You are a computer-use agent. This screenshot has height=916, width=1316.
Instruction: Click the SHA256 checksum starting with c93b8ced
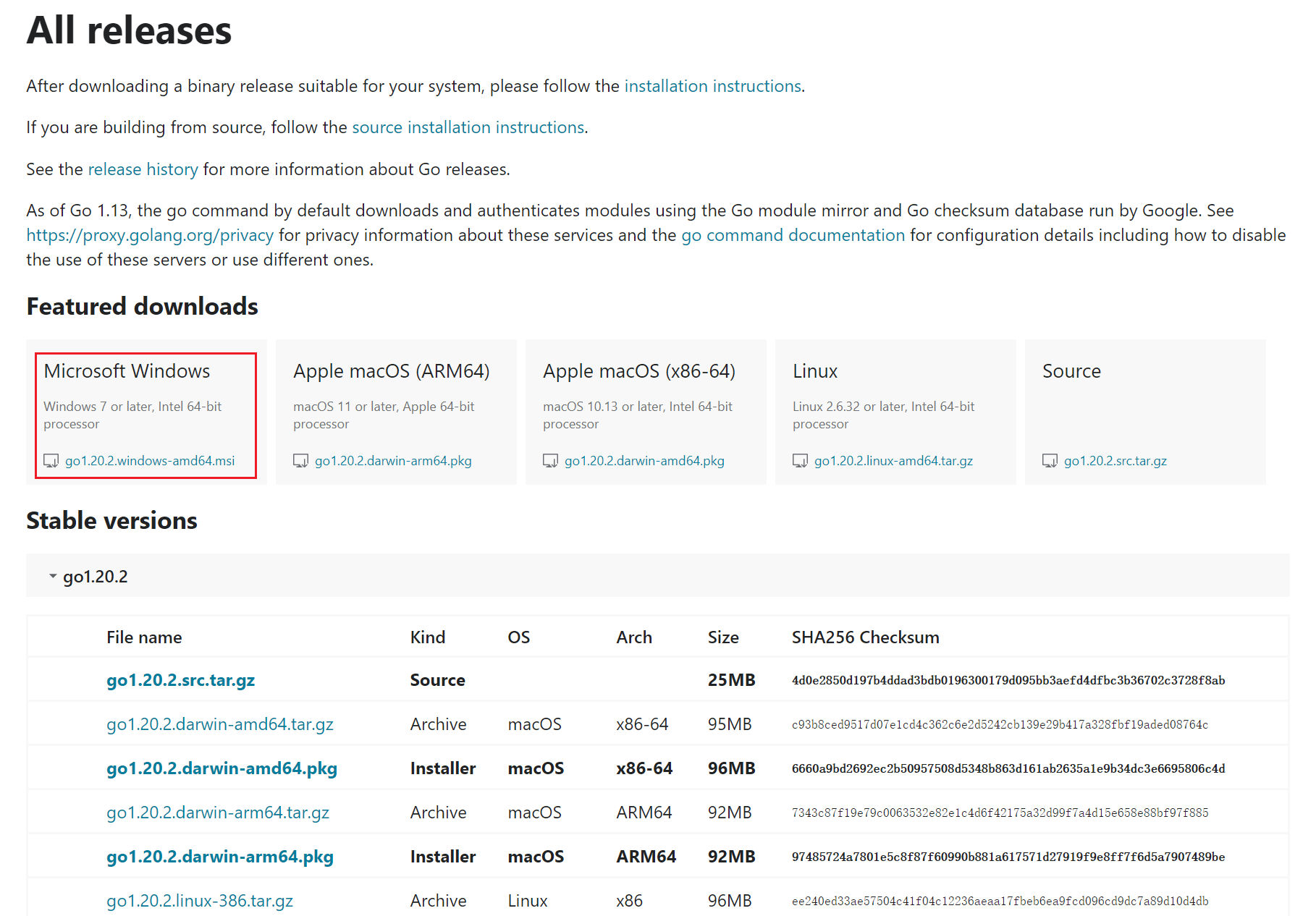(1000, 724)
